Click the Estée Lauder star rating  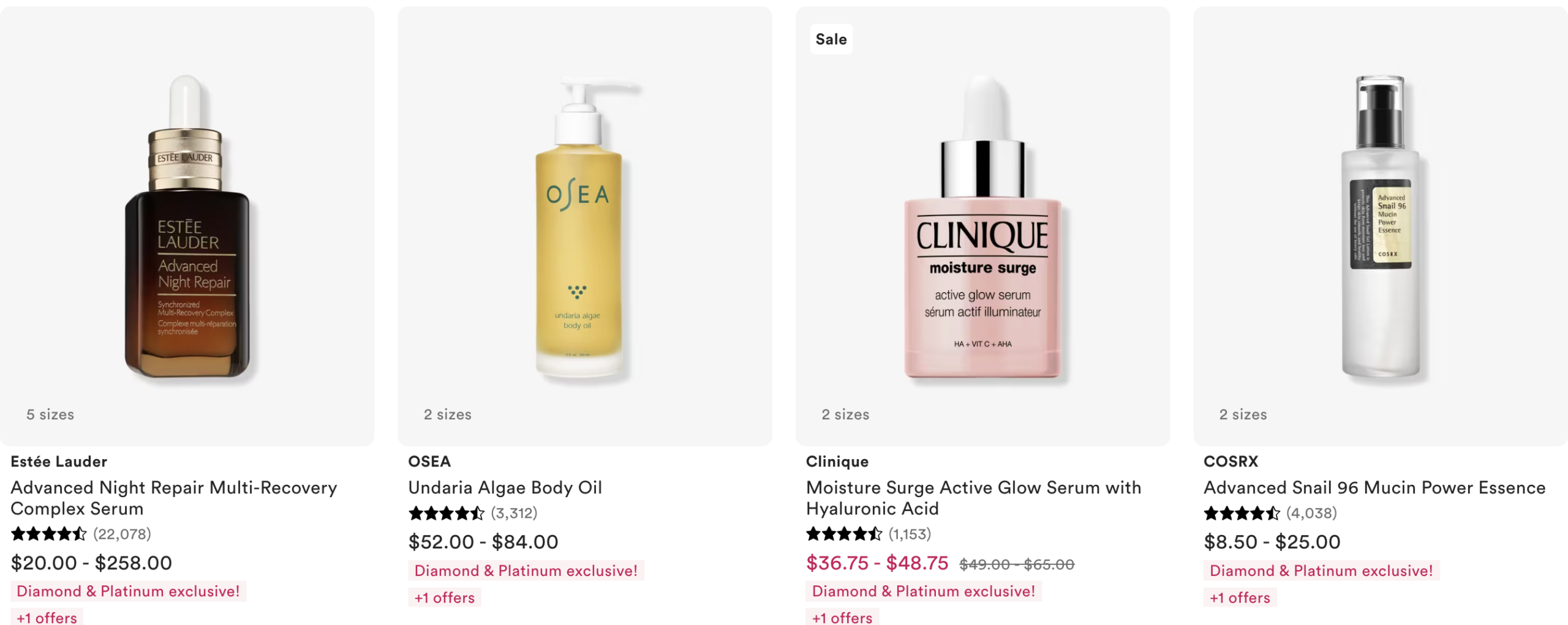pyautogui.click(x=49, y=534)
